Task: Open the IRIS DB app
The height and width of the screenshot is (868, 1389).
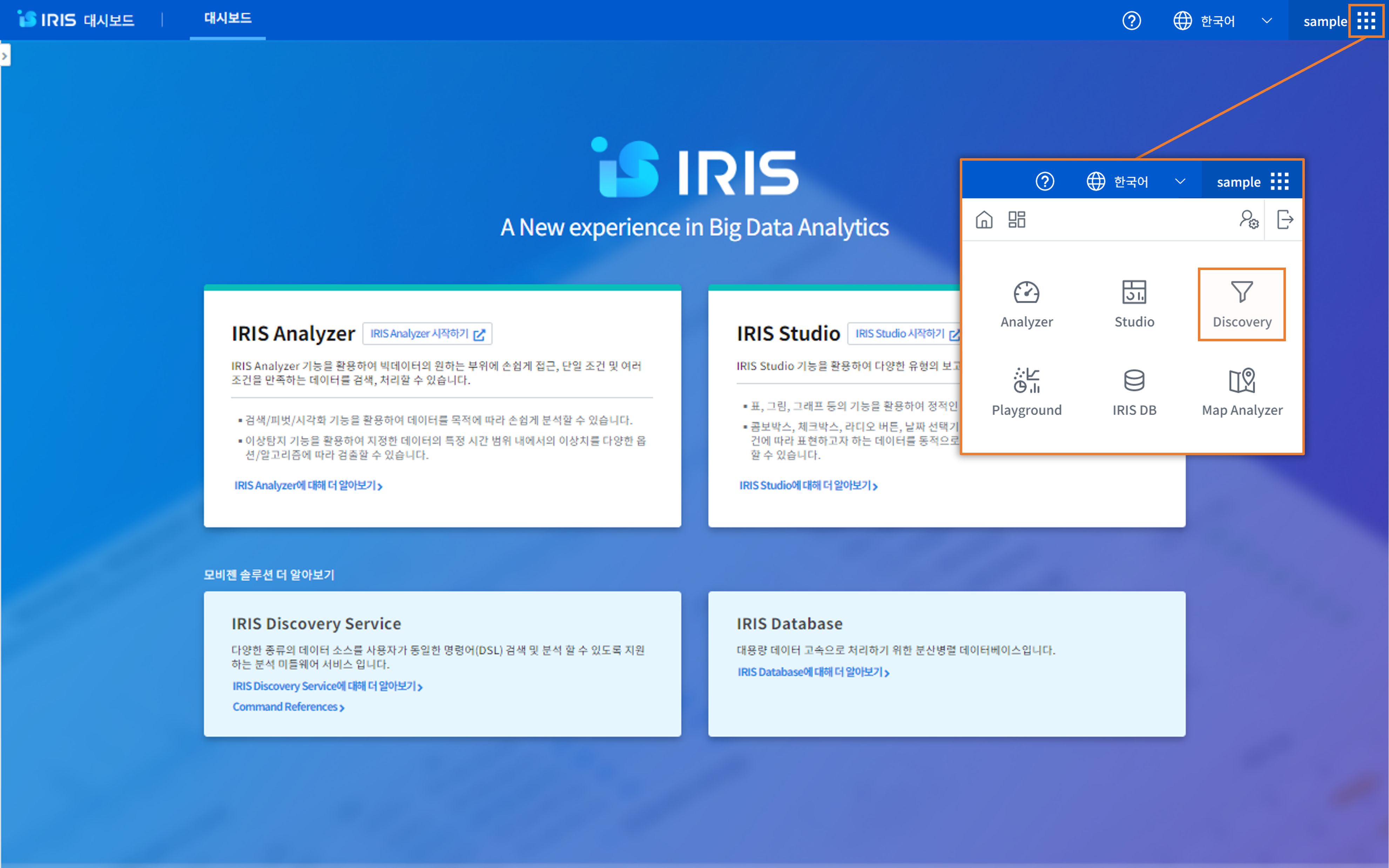Action: pyautogui.click(x=1134, y=392)
